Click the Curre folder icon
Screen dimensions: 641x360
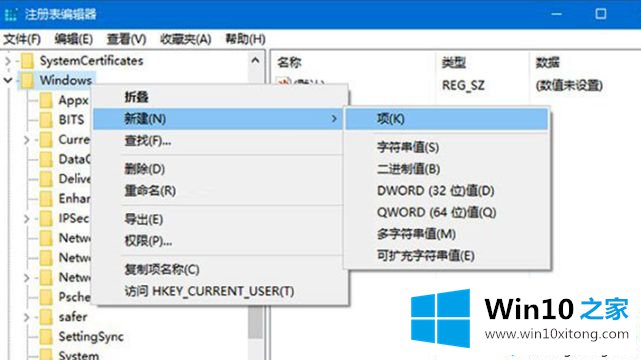[x=46, y=139]
